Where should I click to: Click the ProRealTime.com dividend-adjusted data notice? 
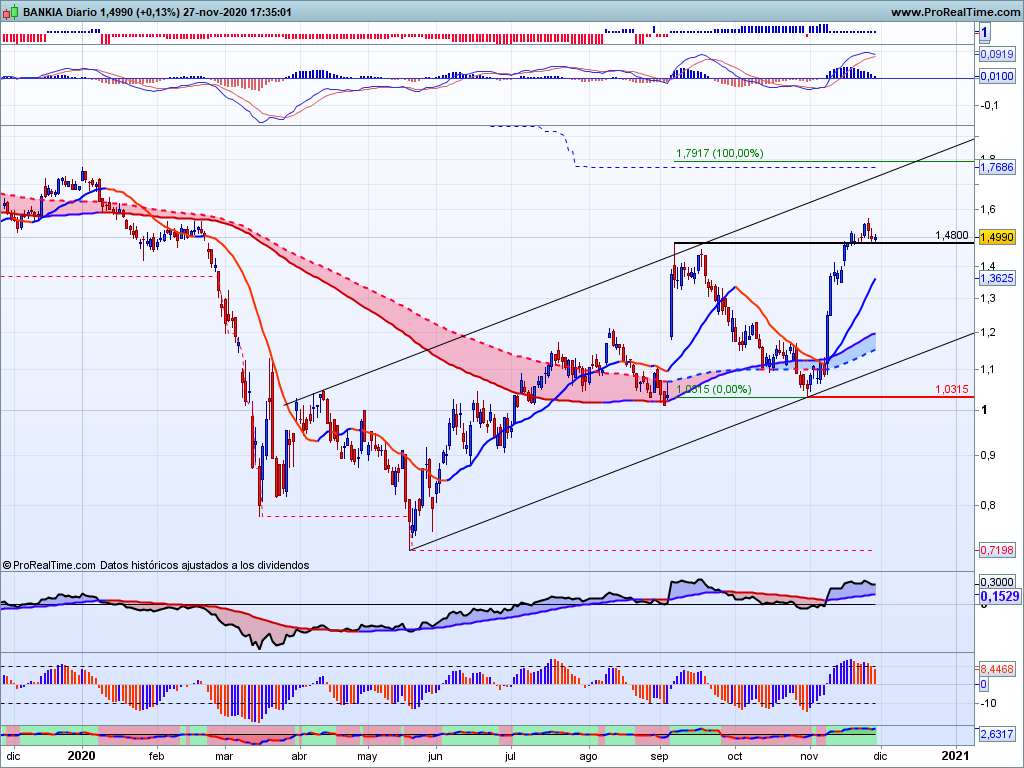[x=155, y=566]
